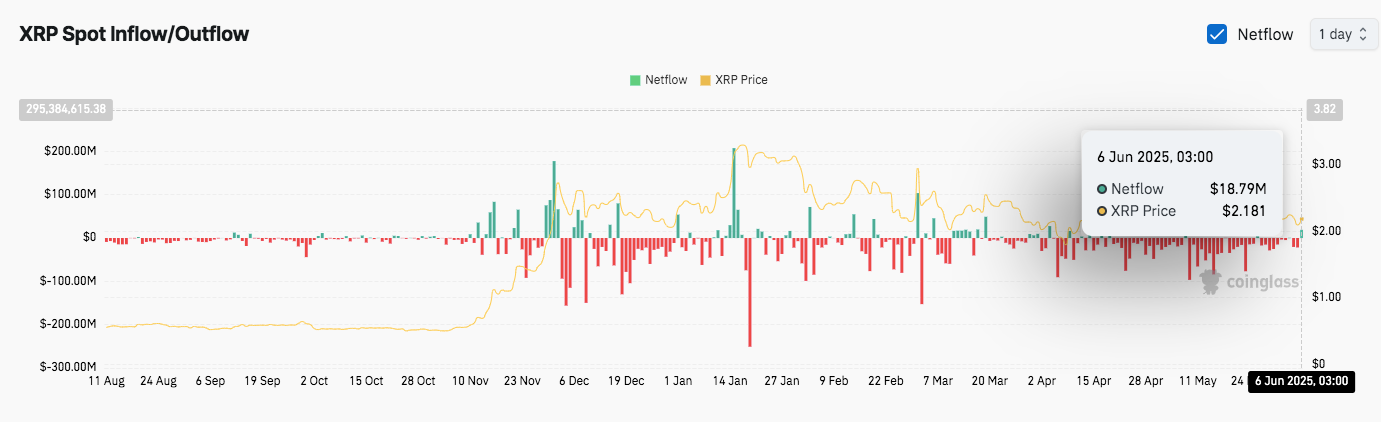Viewport: 1381px width, 422px height.
Task: Select the 11 Aug date on x-axis
Action: click(106, 381)
